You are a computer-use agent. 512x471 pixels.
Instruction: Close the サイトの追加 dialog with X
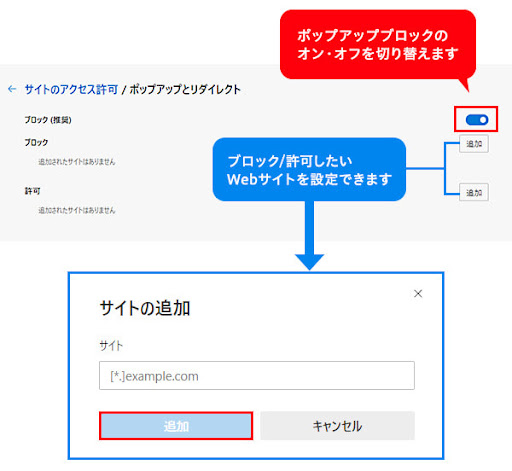(418, 294)
